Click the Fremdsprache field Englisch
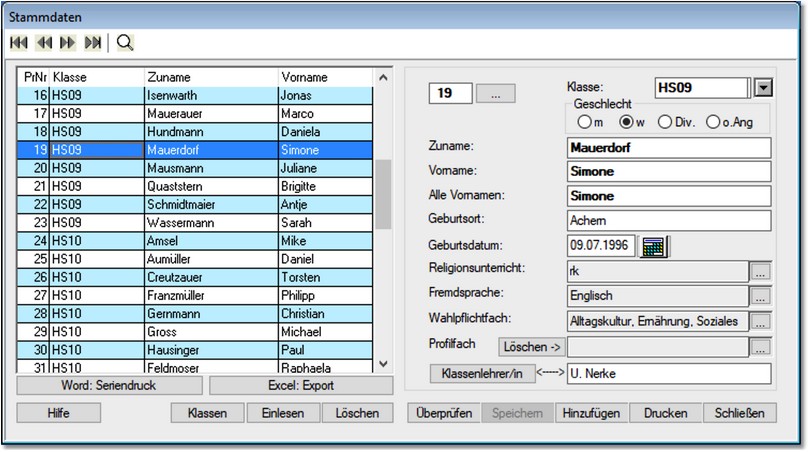 coord(658,296)
